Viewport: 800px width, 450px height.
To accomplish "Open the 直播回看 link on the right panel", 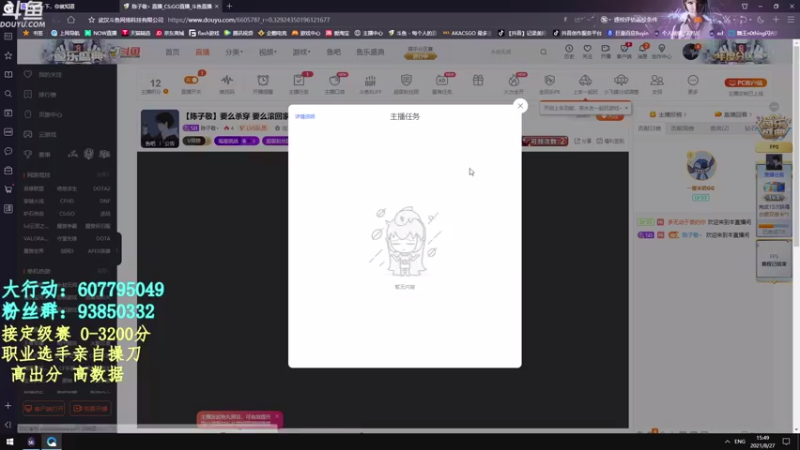I will tap(734, 114).
